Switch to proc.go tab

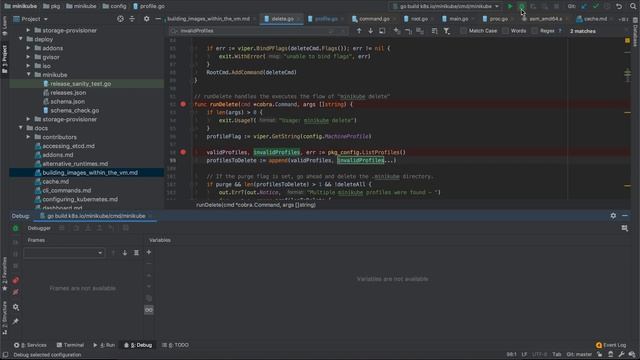pos(498,19)
